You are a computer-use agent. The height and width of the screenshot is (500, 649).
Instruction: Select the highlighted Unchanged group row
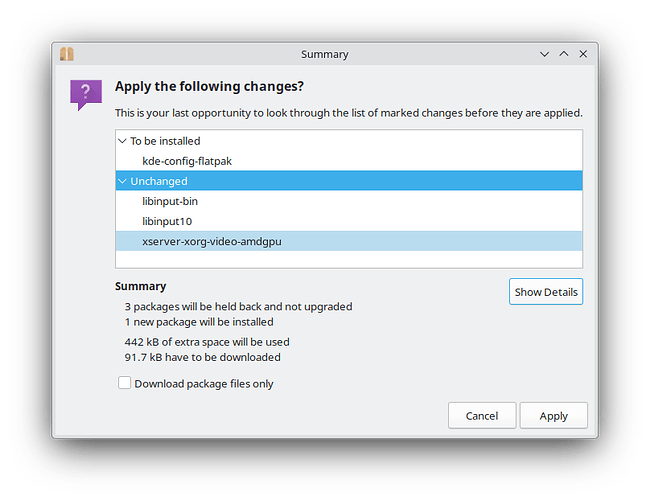tap(350, 181)
